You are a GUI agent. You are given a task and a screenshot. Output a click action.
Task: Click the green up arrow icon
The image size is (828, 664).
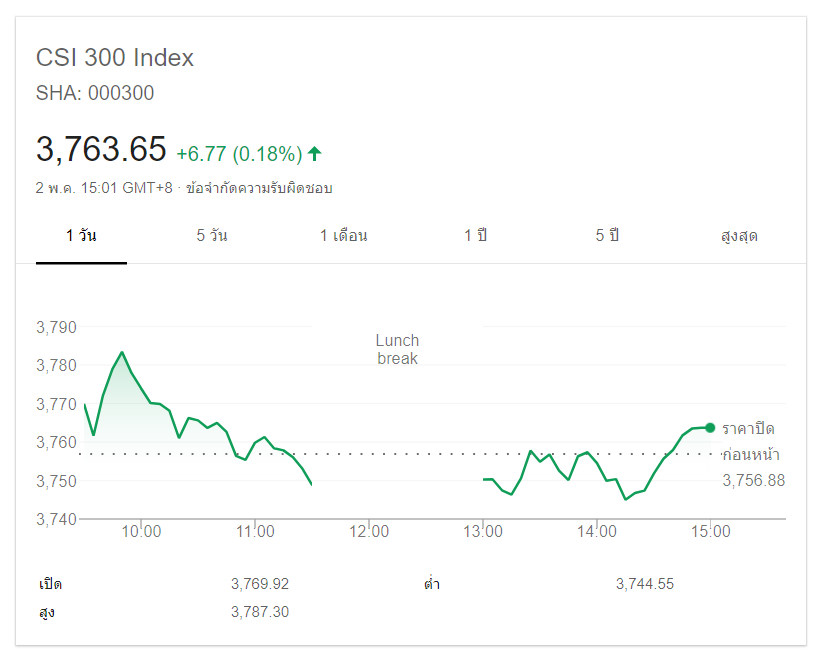click(314, 153)
